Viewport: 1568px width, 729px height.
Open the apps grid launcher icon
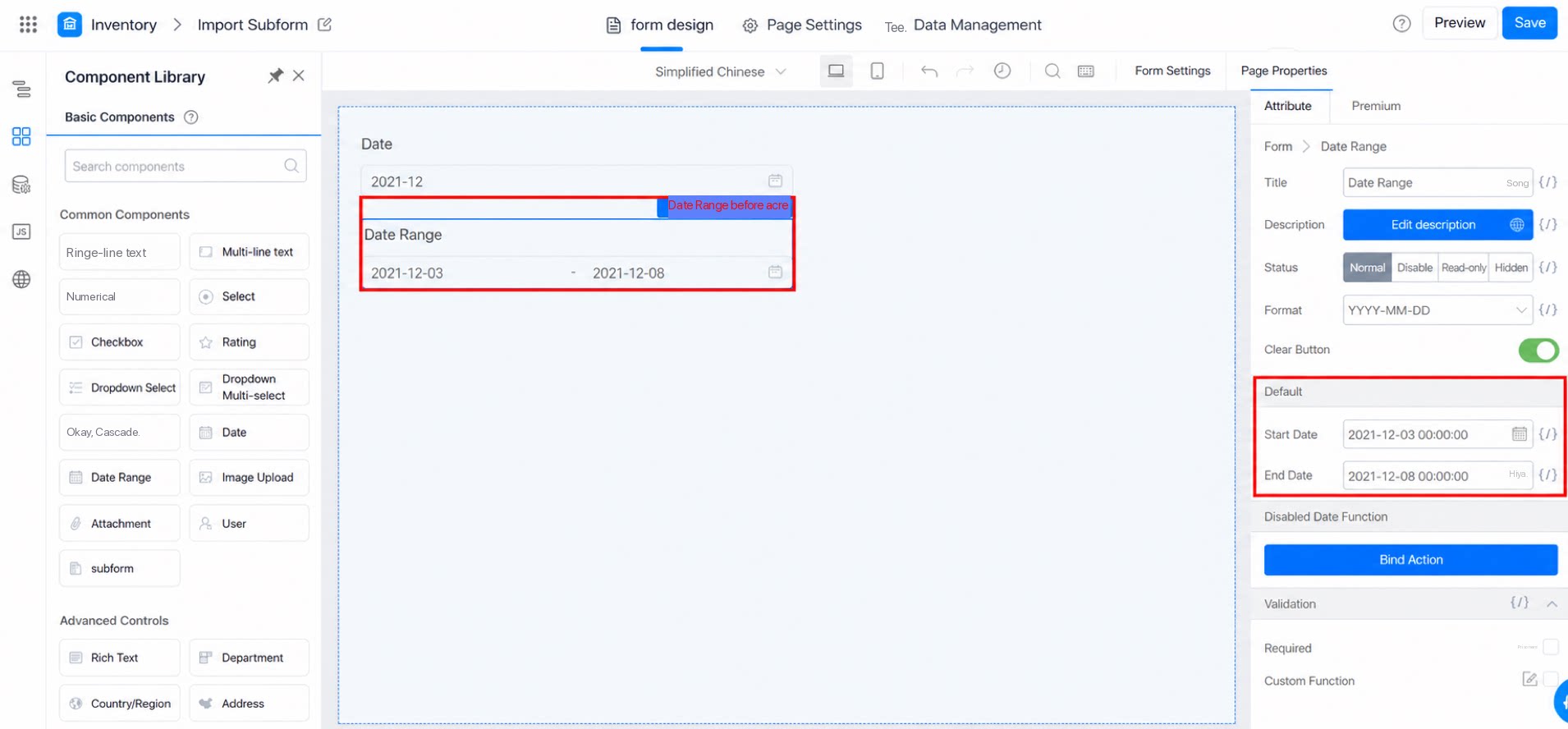tap(28, 25)
